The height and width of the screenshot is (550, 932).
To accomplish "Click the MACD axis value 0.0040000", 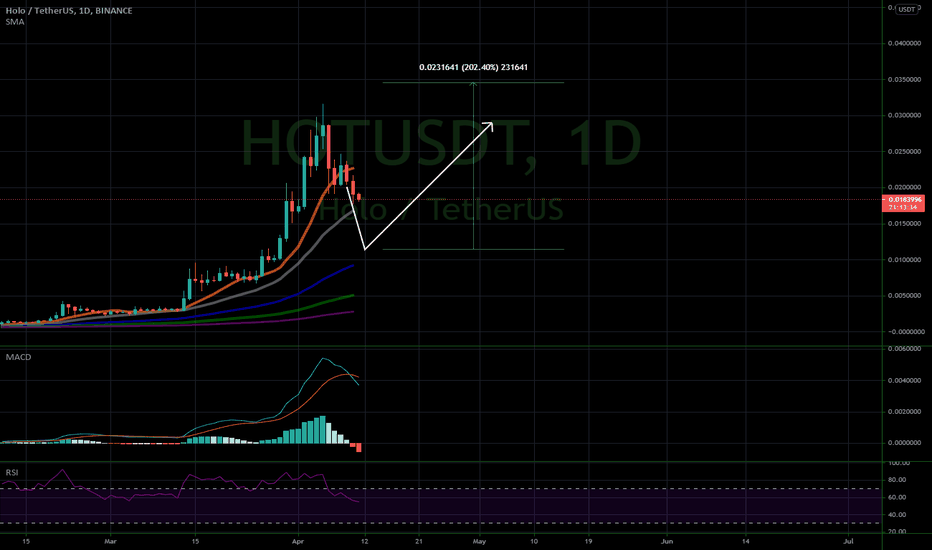I will [904, 380].
